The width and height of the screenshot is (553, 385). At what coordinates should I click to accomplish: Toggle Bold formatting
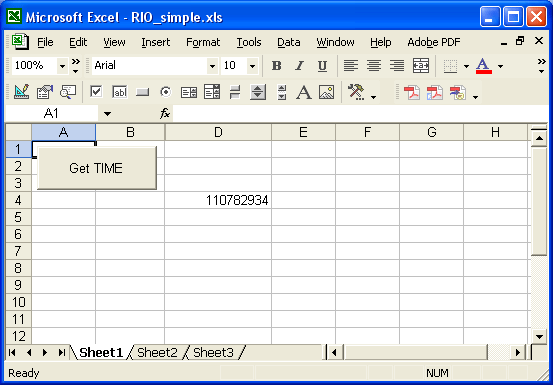coord(277,66)
